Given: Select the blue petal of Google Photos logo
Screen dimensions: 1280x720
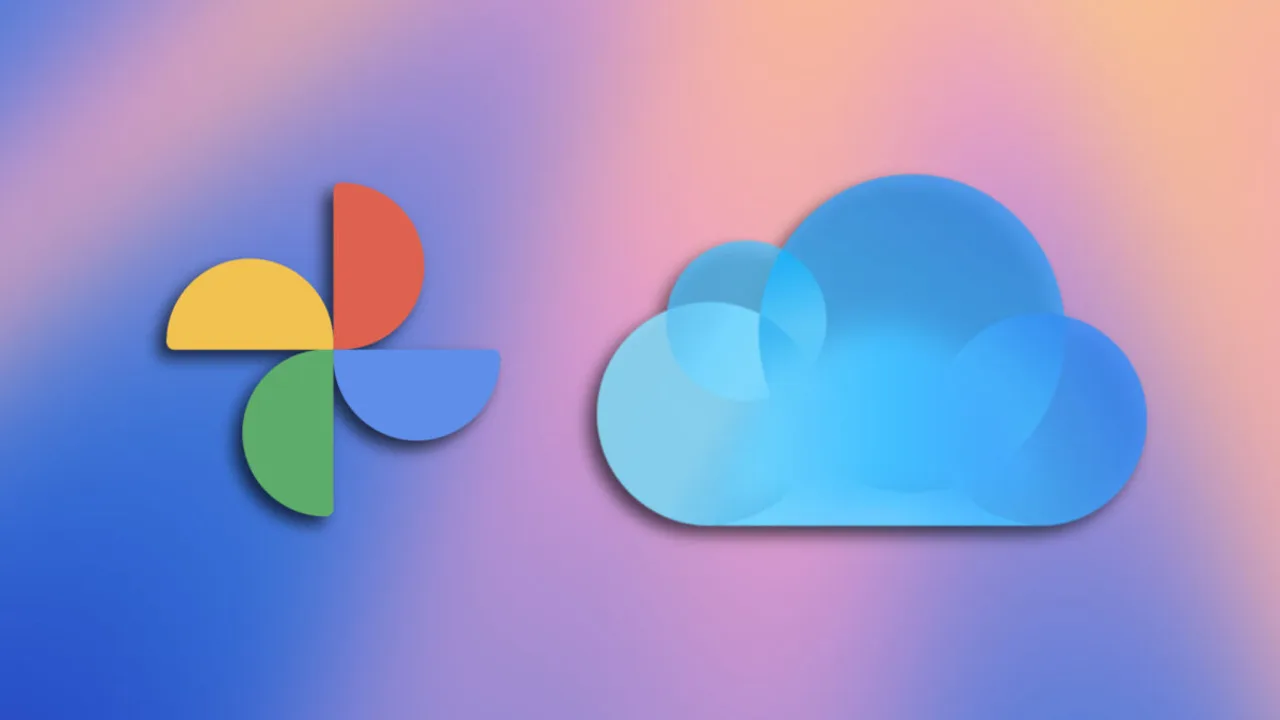Looking at the screenshot, I should [417, 395].
